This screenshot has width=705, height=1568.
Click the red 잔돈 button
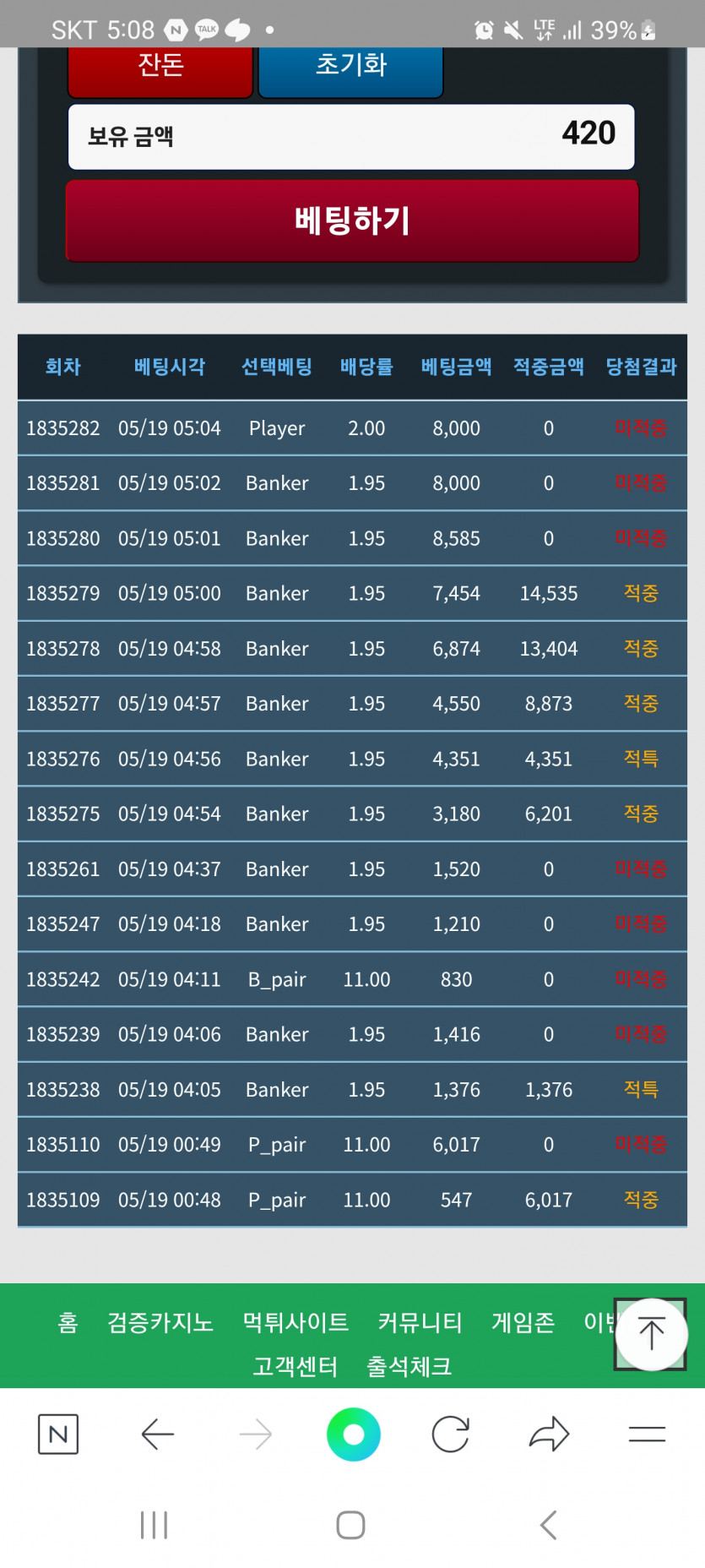160,70
